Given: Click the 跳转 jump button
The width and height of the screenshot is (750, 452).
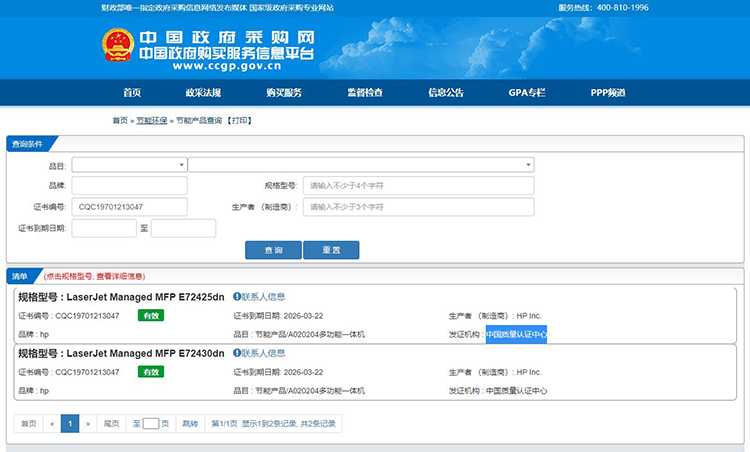Looking at the screenshot, I should coord(190,423).
